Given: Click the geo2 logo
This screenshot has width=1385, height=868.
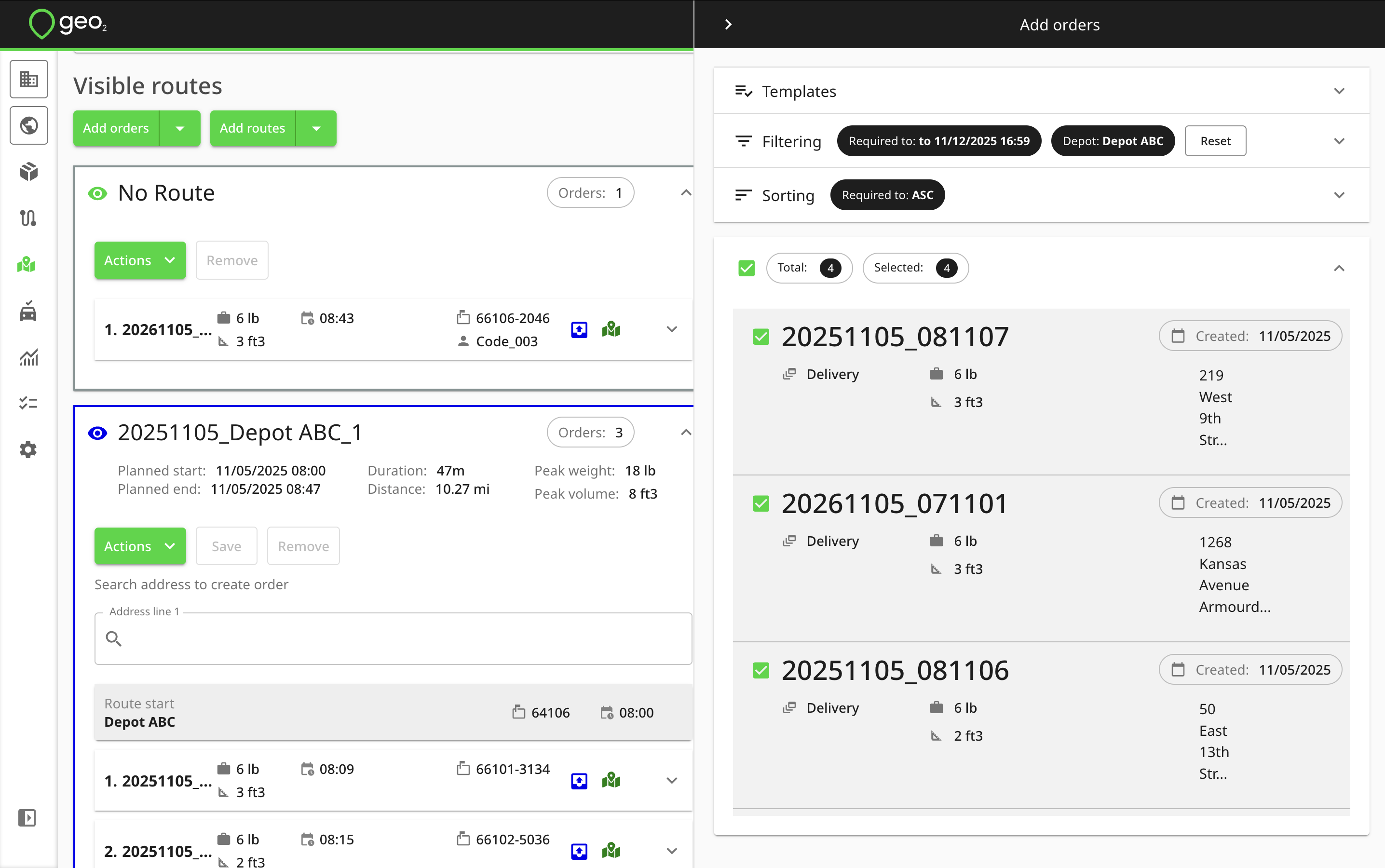Looking at the screenshot, I should (x=68, y=24).
